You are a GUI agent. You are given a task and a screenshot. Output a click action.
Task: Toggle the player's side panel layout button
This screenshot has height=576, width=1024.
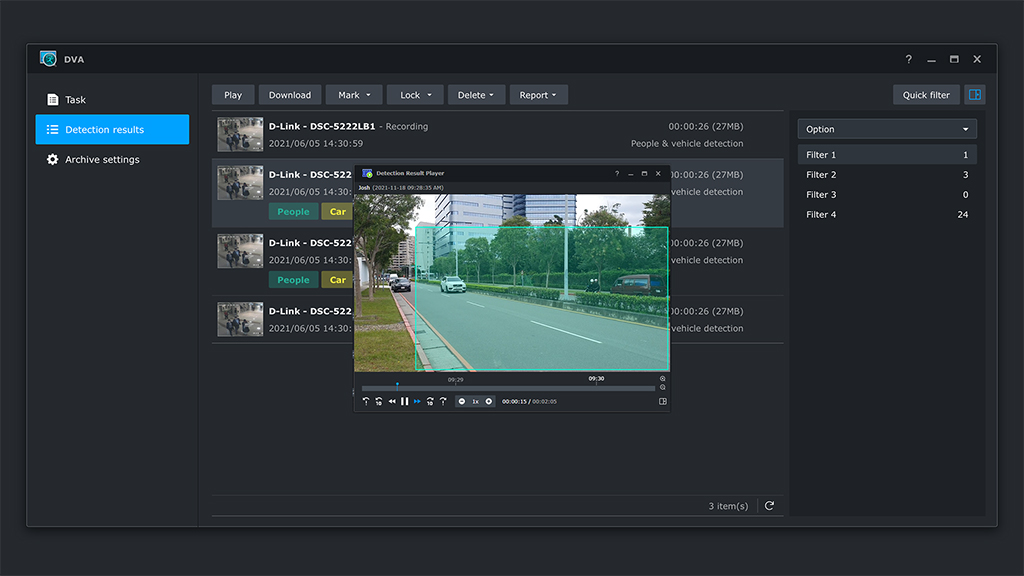pyautogui.click(x=662, y=401)
